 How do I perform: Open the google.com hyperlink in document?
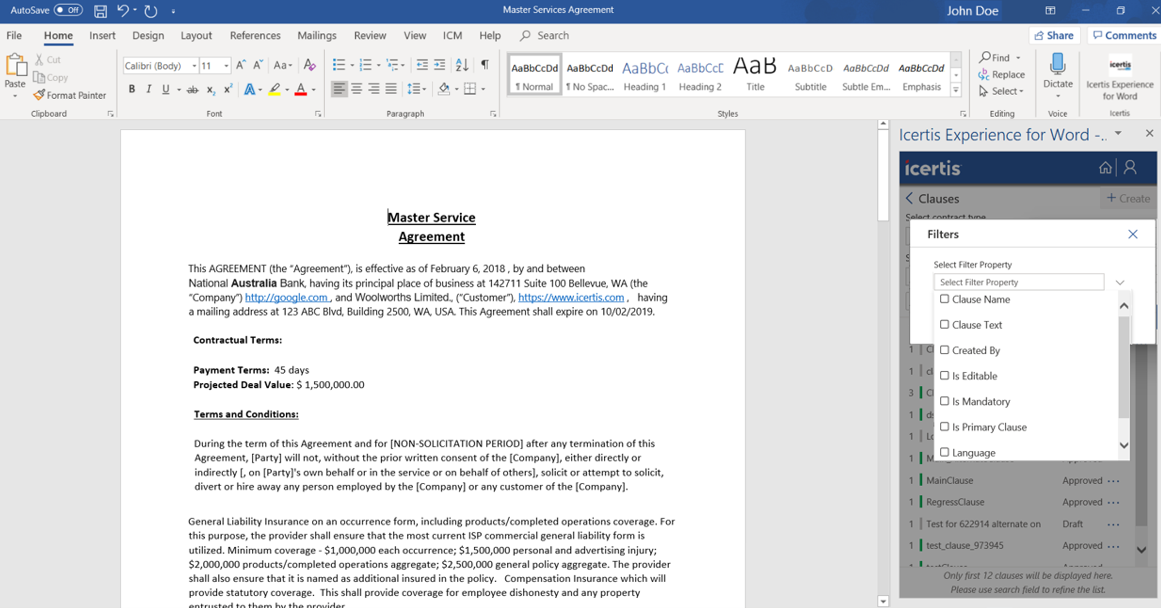point(286,298)
